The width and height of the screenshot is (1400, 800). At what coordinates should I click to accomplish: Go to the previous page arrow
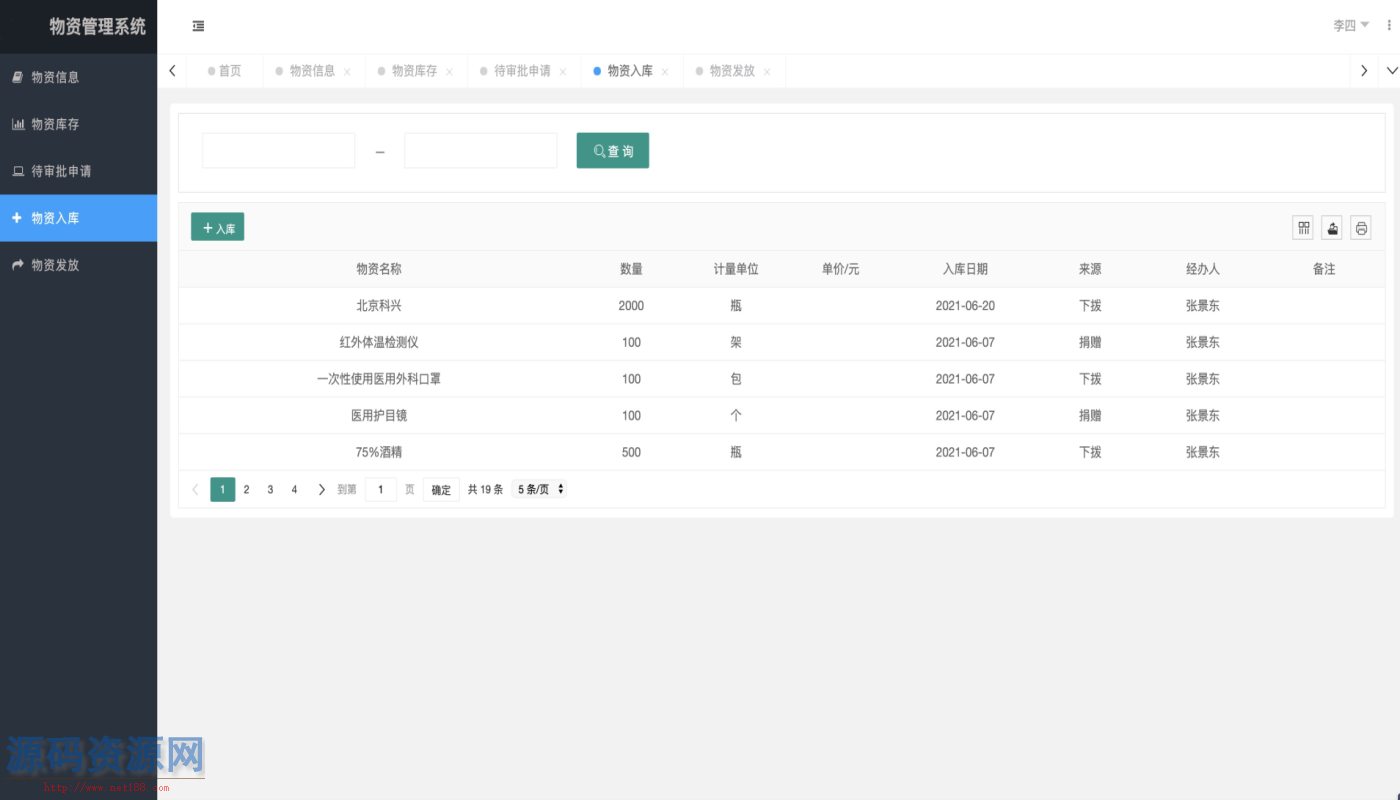click(x=196, y=489)
